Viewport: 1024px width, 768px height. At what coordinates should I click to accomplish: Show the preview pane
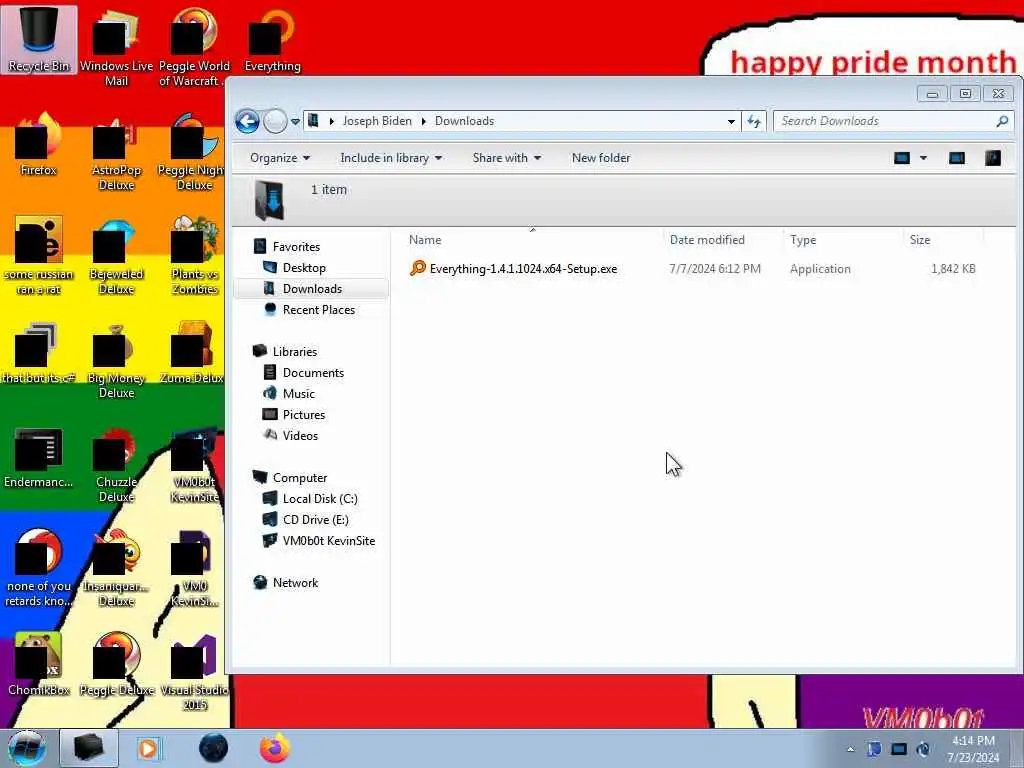click(x=957, y=158)
